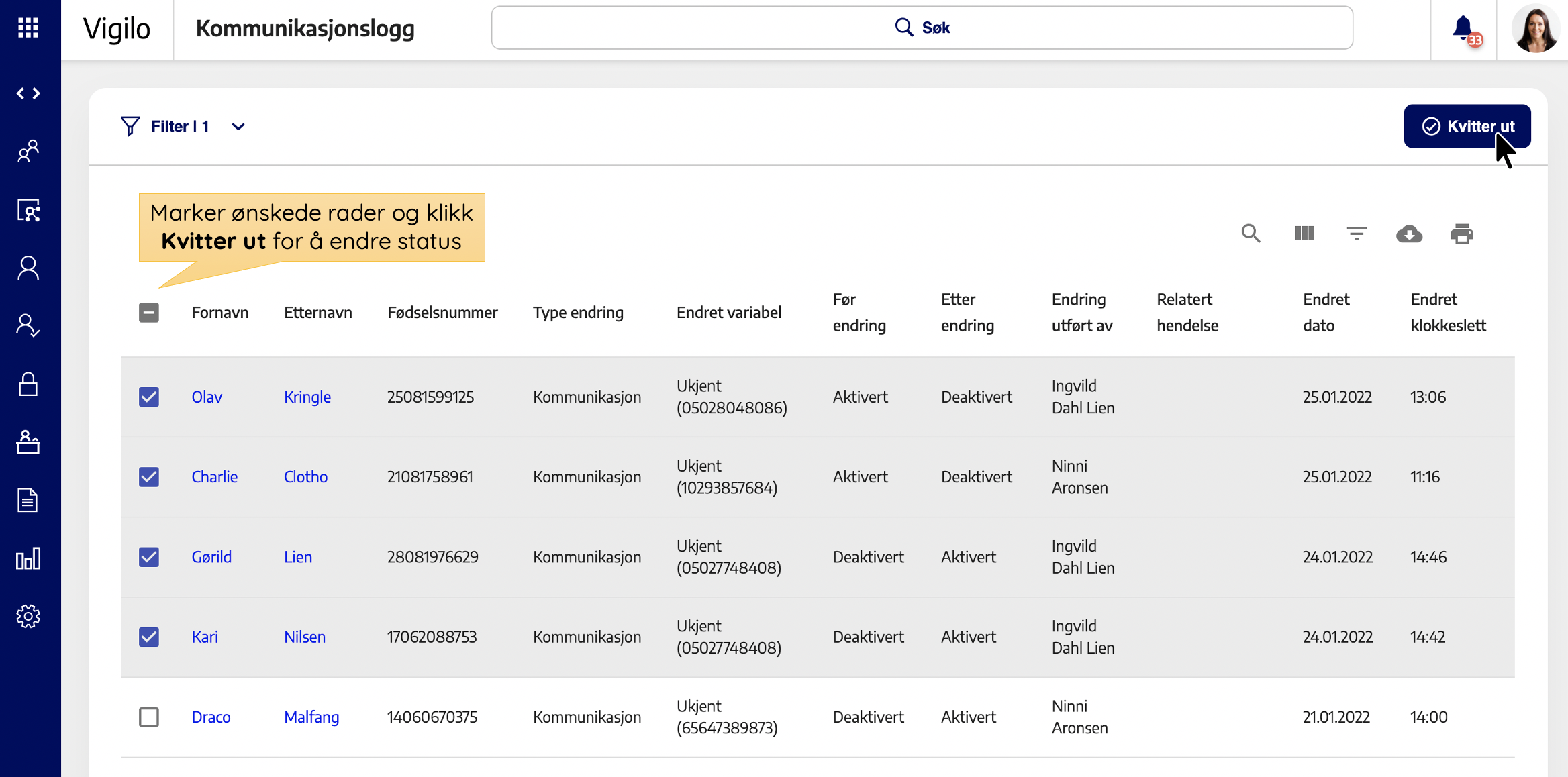Click the Kvitter ut button
The image size is (1568, 777).
1467,126
